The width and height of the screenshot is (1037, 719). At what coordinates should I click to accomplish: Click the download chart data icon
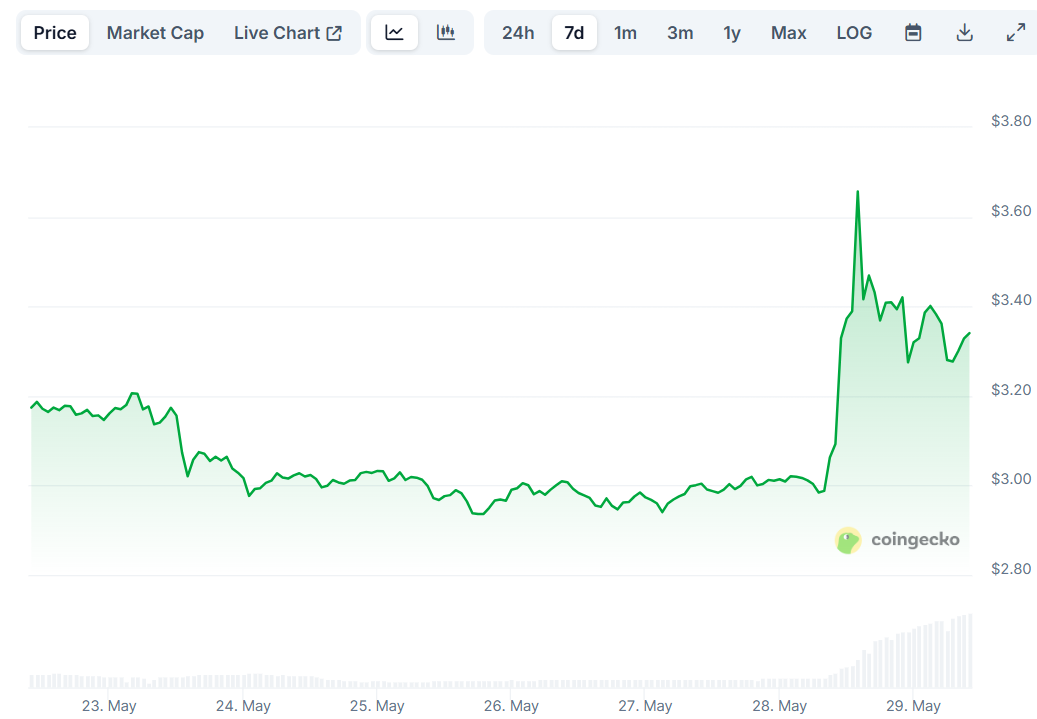pos(964,33)
